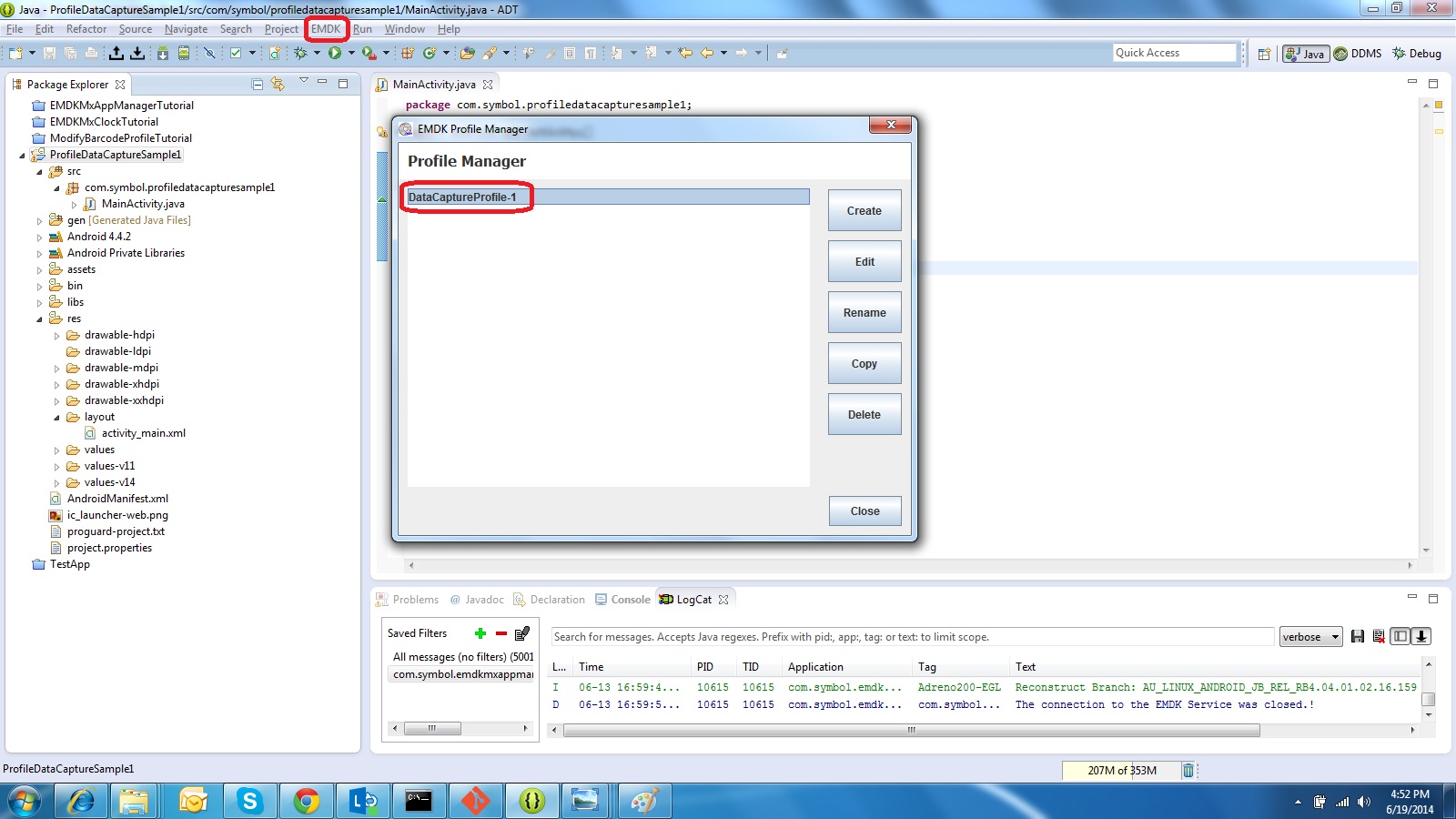Edit the selected LogCat filter icon
1456x819 pixels.
tap(522, 633)
